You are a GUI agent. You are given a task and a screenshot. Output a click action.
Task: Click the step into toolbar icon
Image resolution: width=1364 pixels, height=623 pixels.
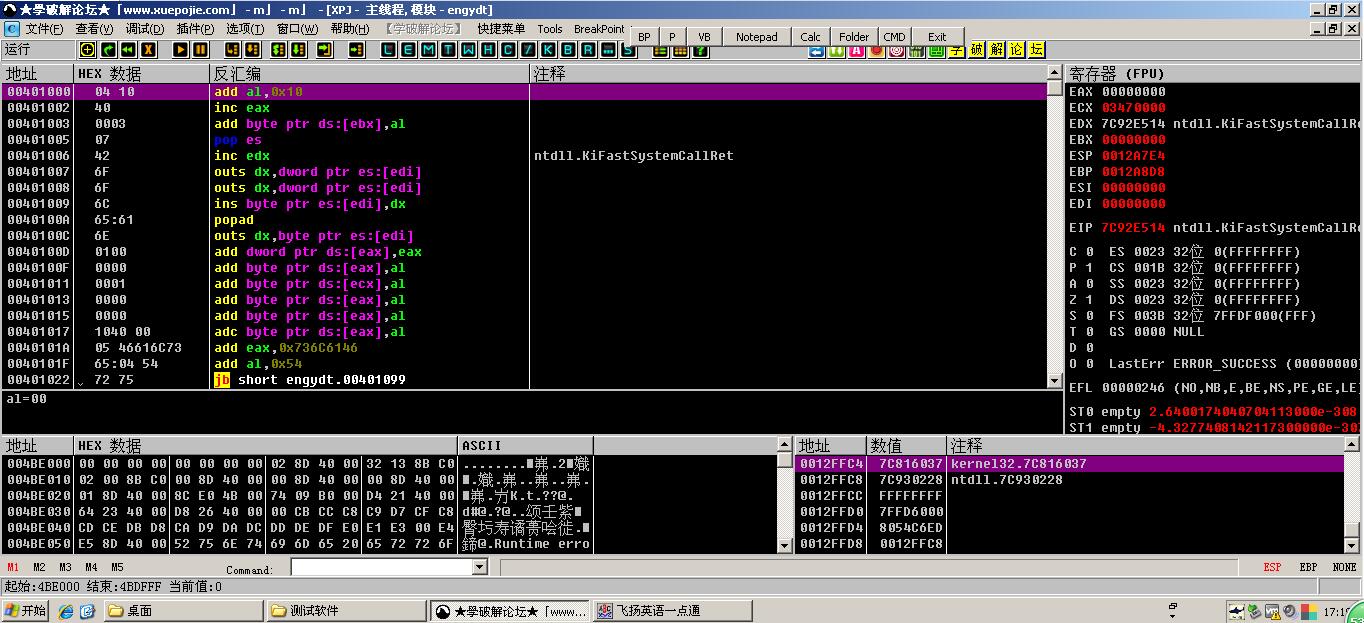232,49
